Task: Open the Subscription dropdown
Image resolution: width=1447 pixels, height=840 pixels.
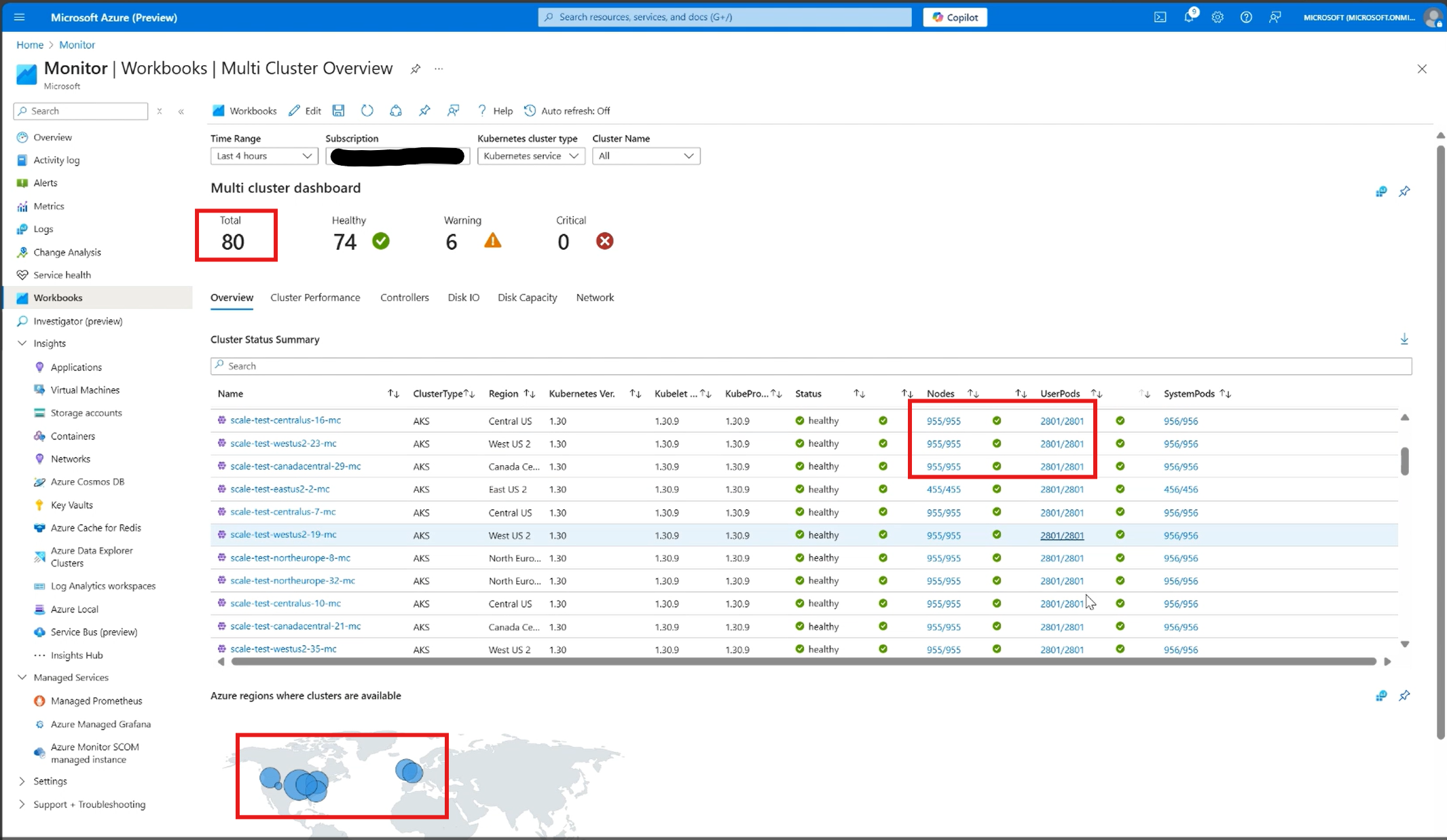Action: point(397,156)
